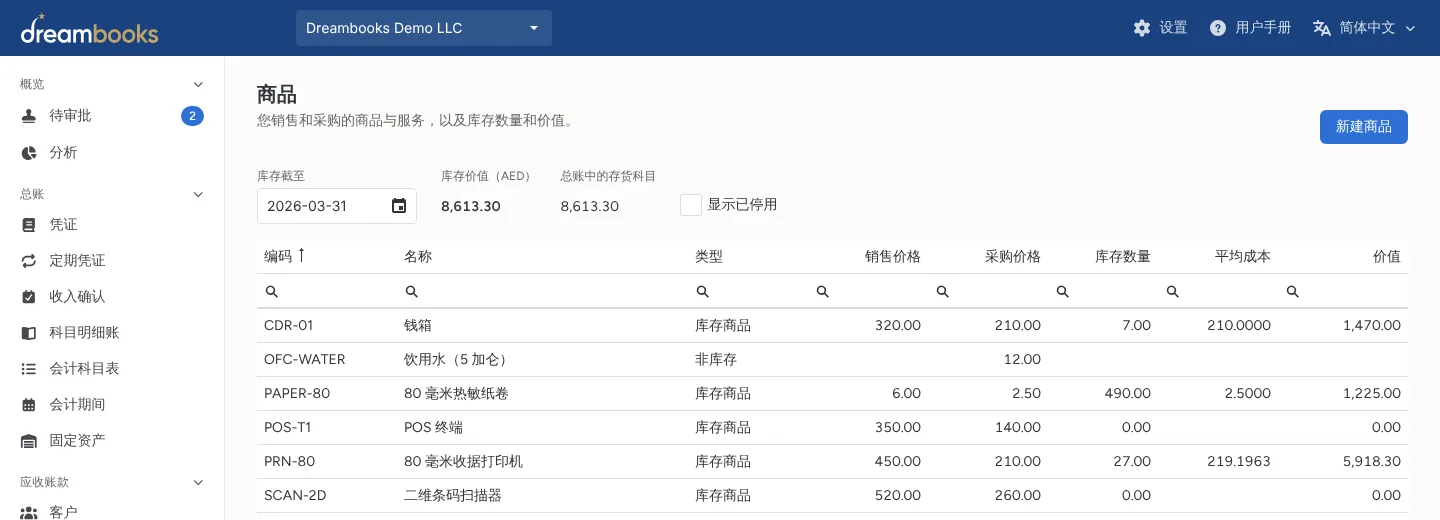Open 会计科目表 in the sidebar

coord(112,369)
